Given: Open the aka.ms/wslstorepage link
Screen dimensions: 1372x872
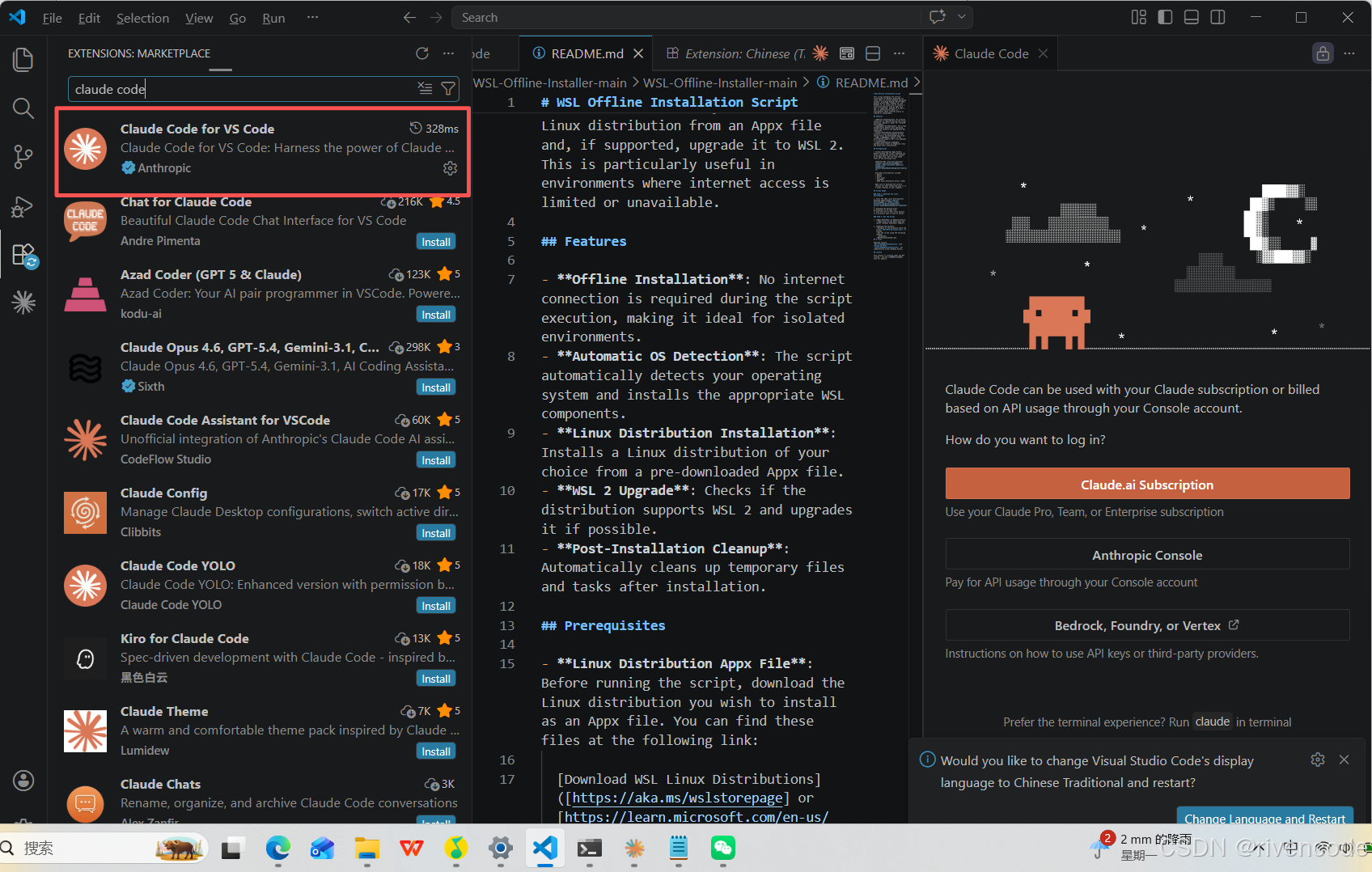Looking at the screenshot, I should [x=677, y=798].
